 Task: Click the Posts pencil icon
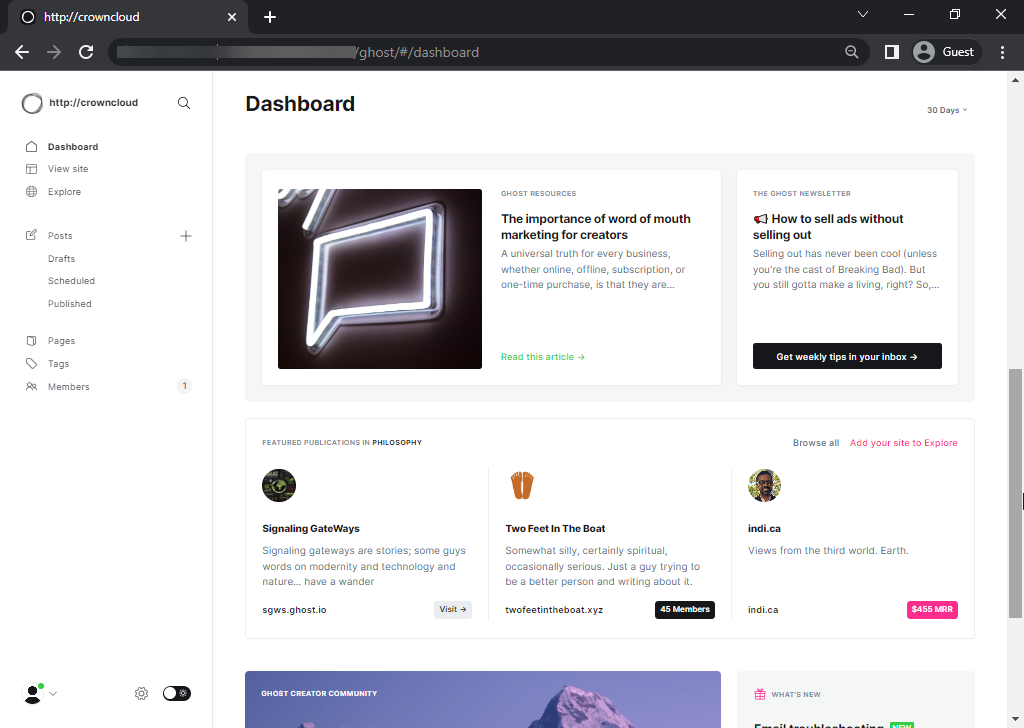click(31, 235)
